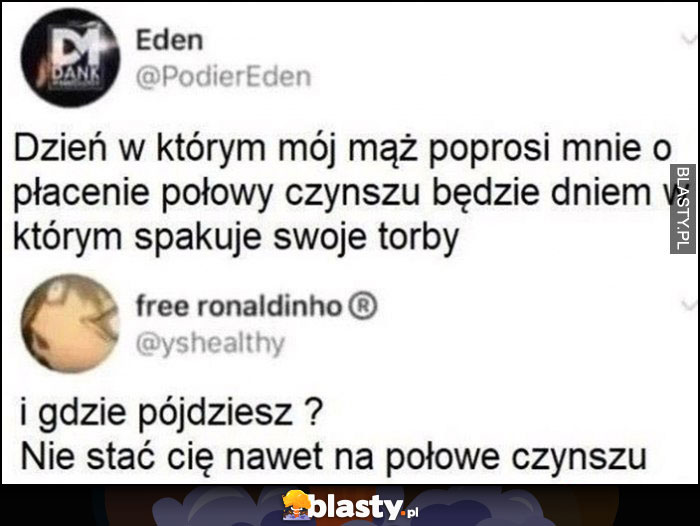This screenshot has height=526, width=700.
Task: Select the reply line 'Nie stać cię nawet'
Action: [171, 457]
